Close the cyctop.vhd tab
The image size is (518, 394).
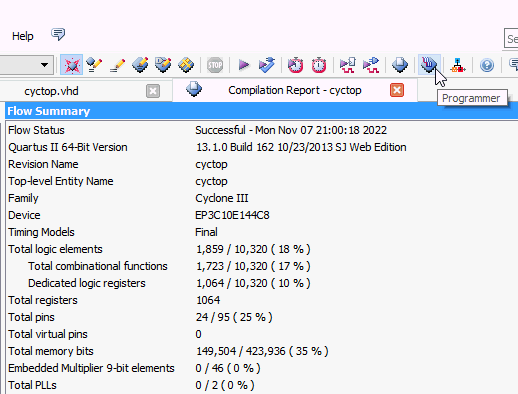click(153, 91)
